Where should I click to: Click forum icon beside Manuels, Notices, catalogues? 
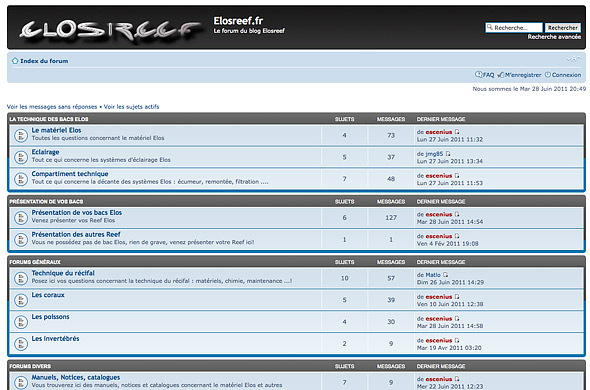click(21, 382)
